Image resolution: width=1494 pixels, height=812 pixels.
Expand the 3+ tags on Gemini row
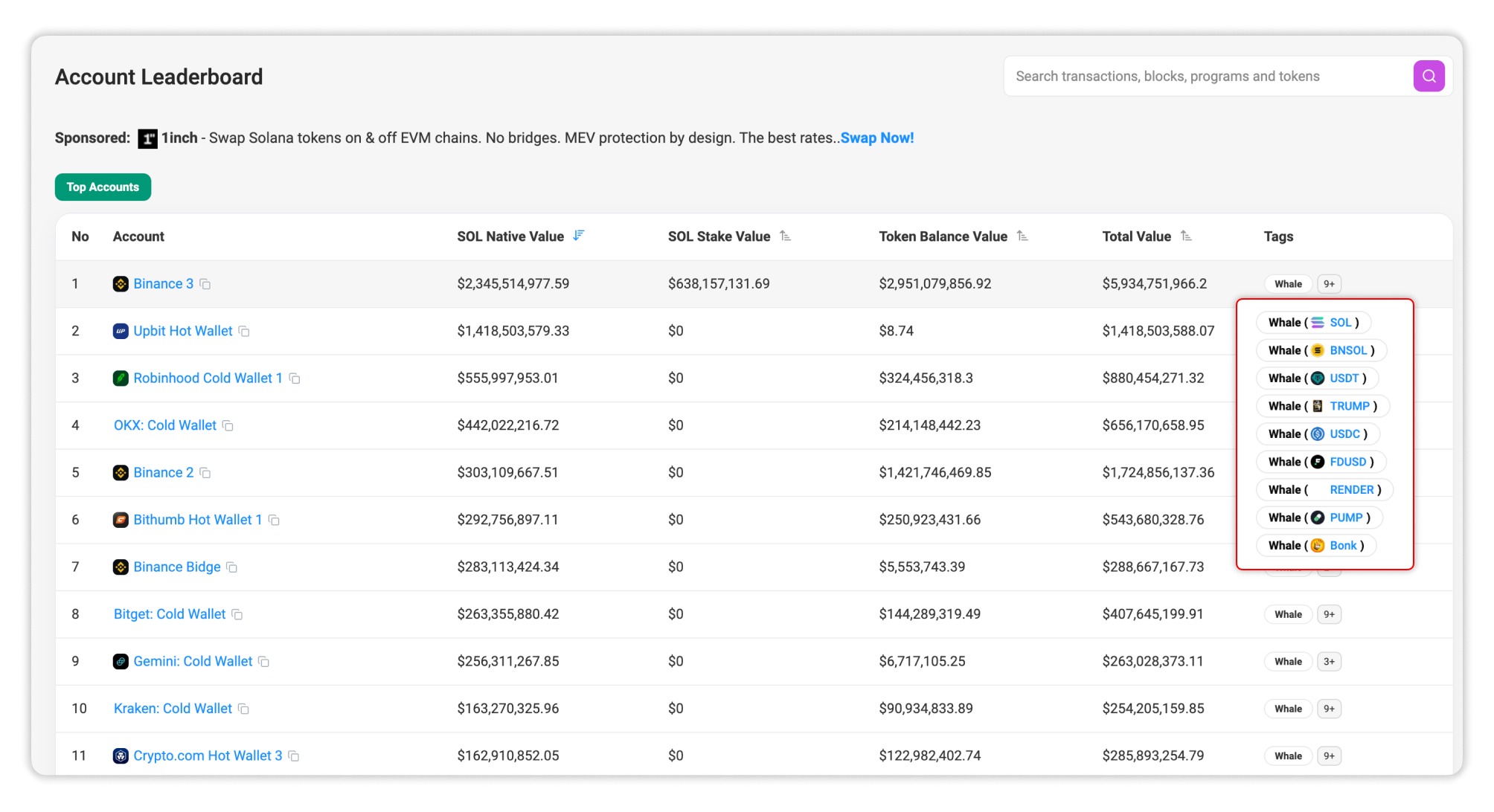coord(1329,661)
